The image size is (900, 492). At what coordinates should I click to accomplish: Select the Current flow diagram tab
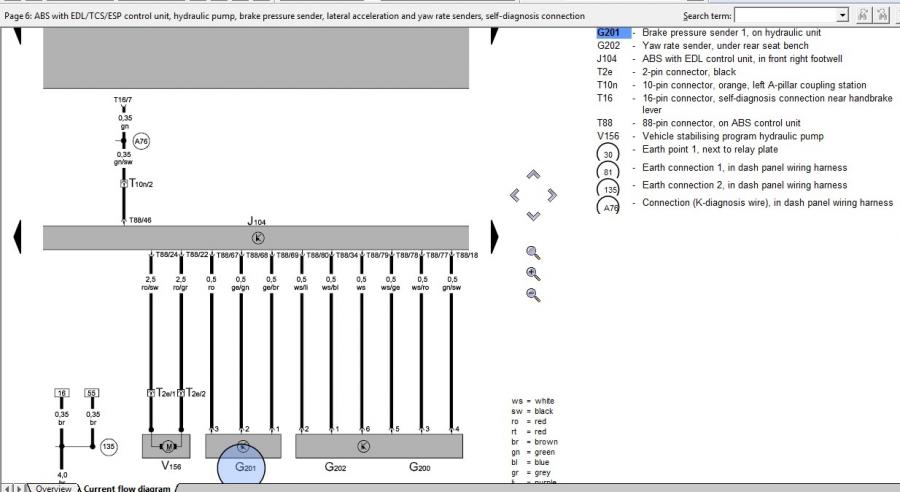(126, 488)
